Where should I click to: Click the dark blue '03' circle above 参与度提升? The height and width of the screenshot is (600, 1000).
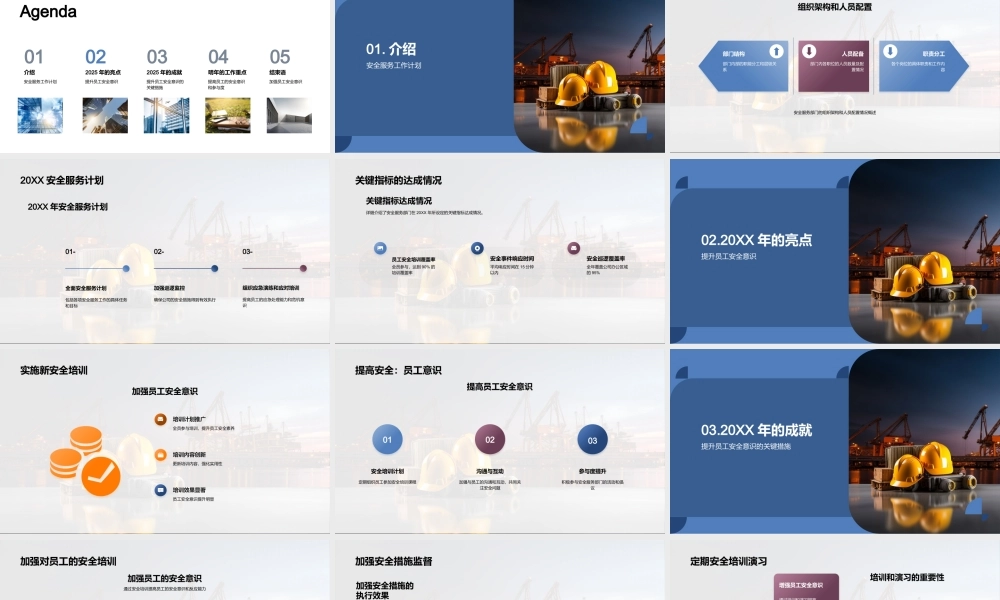(592, 440)
